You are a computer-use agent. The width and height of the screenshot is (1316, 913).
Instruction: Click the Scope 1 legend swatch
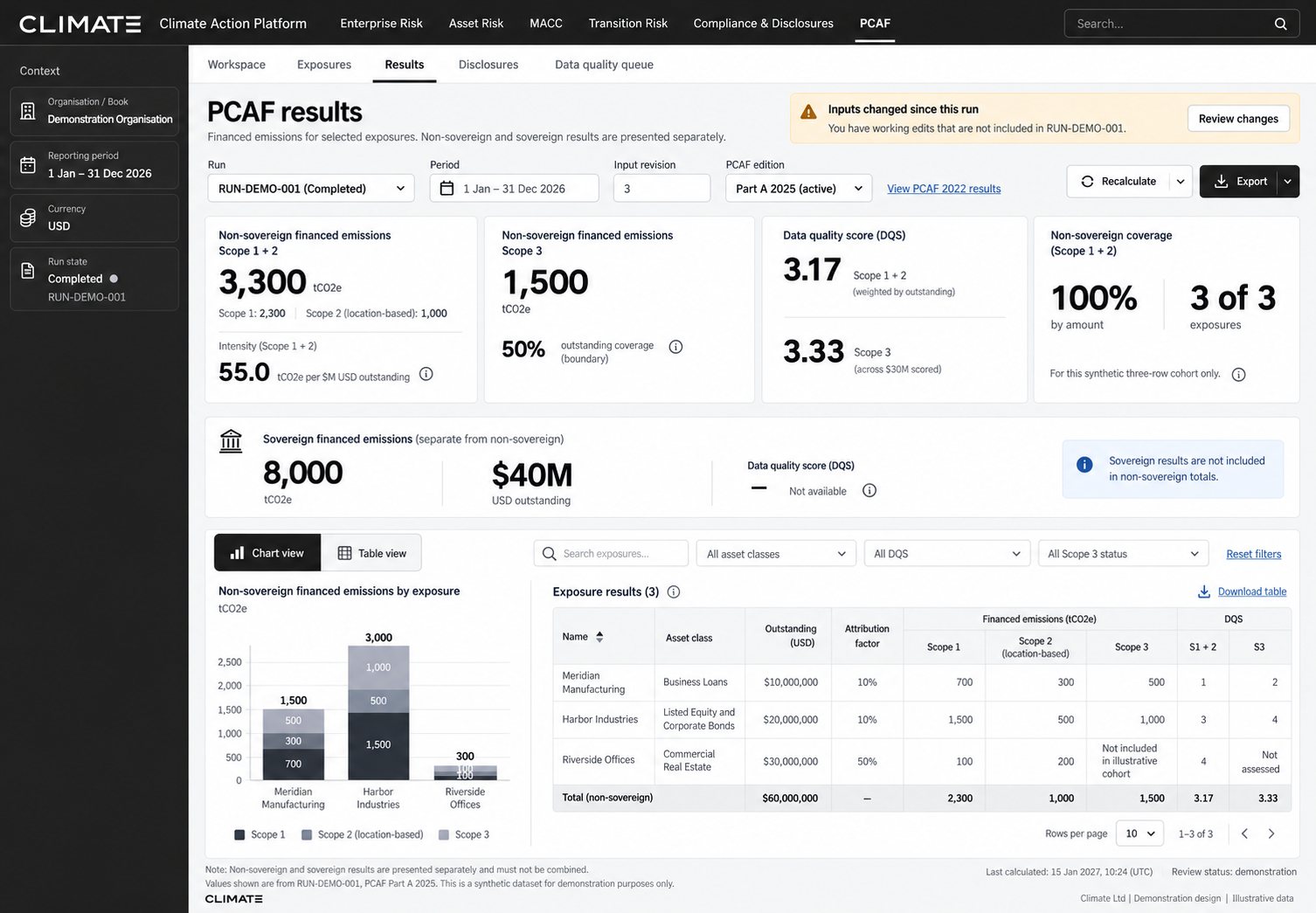click(x=239, y=835)
